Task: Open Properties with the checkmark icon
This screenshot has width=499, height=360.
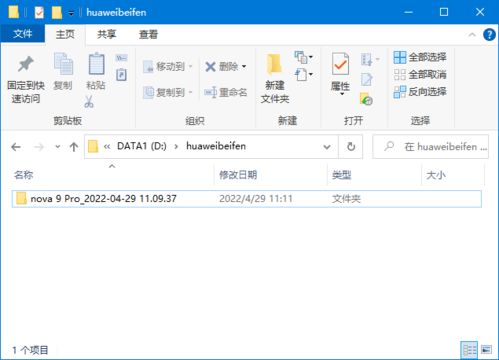Action: (340, 64)
